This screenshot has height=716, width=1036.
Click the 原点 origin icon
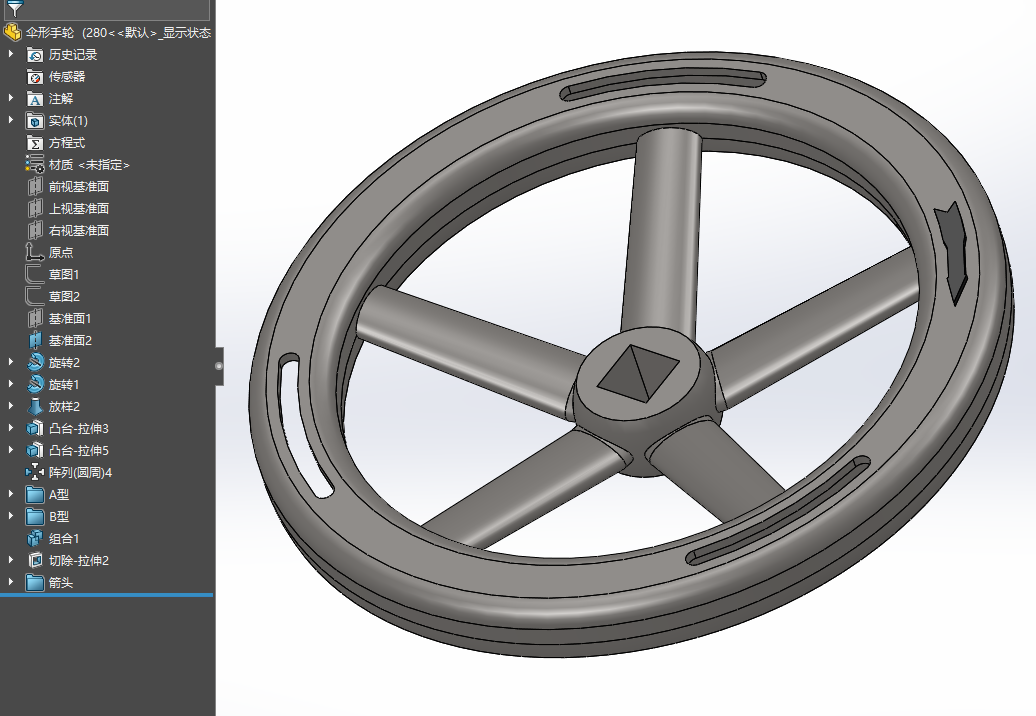[34, 252]
